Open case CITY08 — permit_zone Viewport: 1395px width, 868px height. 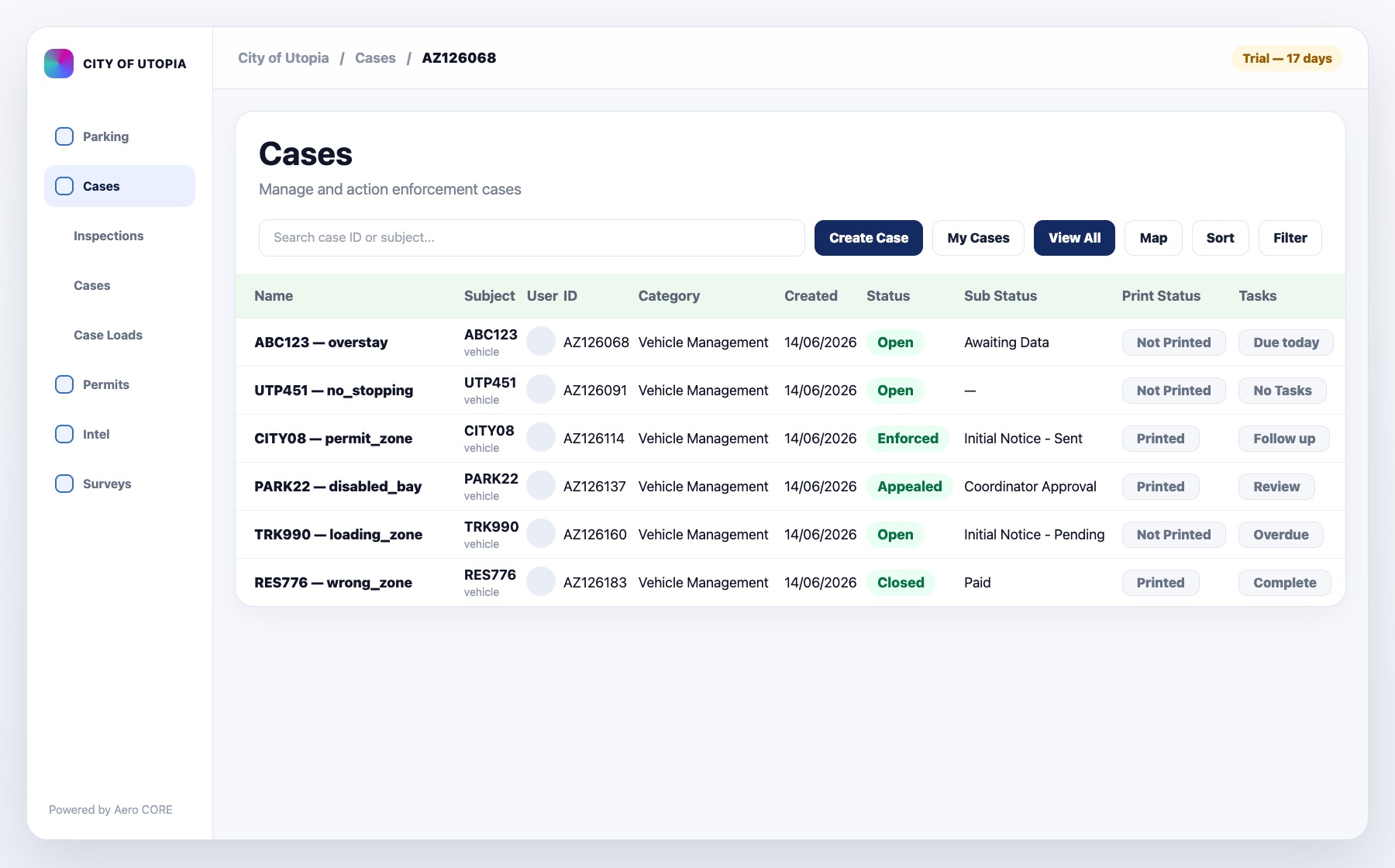(333, 439)
